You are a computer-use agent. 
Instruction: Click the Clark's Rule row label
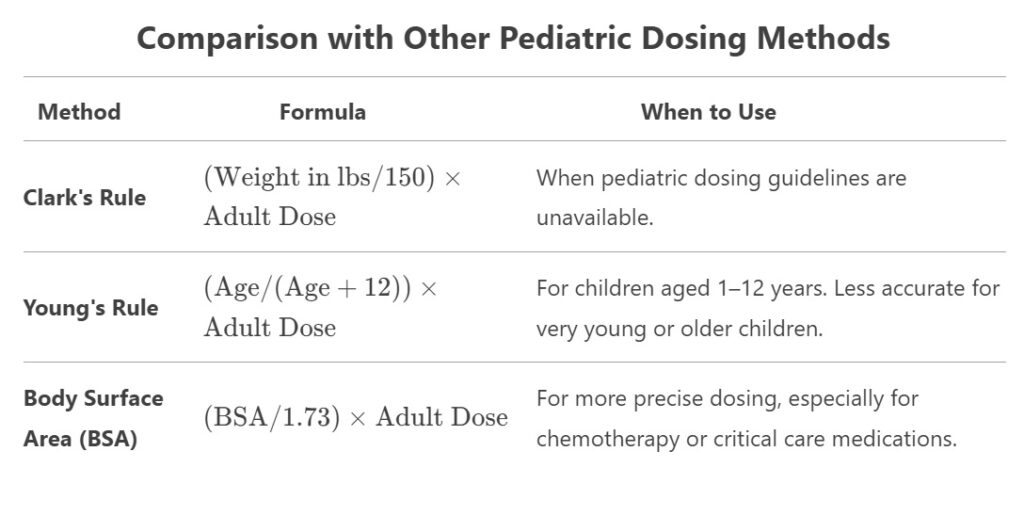pos(84,197)
